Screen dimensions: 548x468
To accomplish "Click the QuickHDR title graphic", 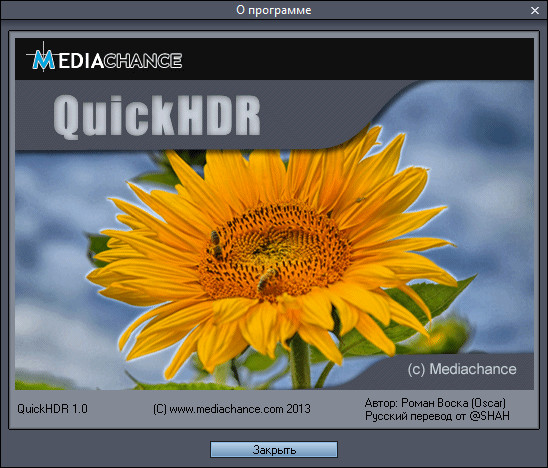I will pyautogui.click(x=157, y=116).
